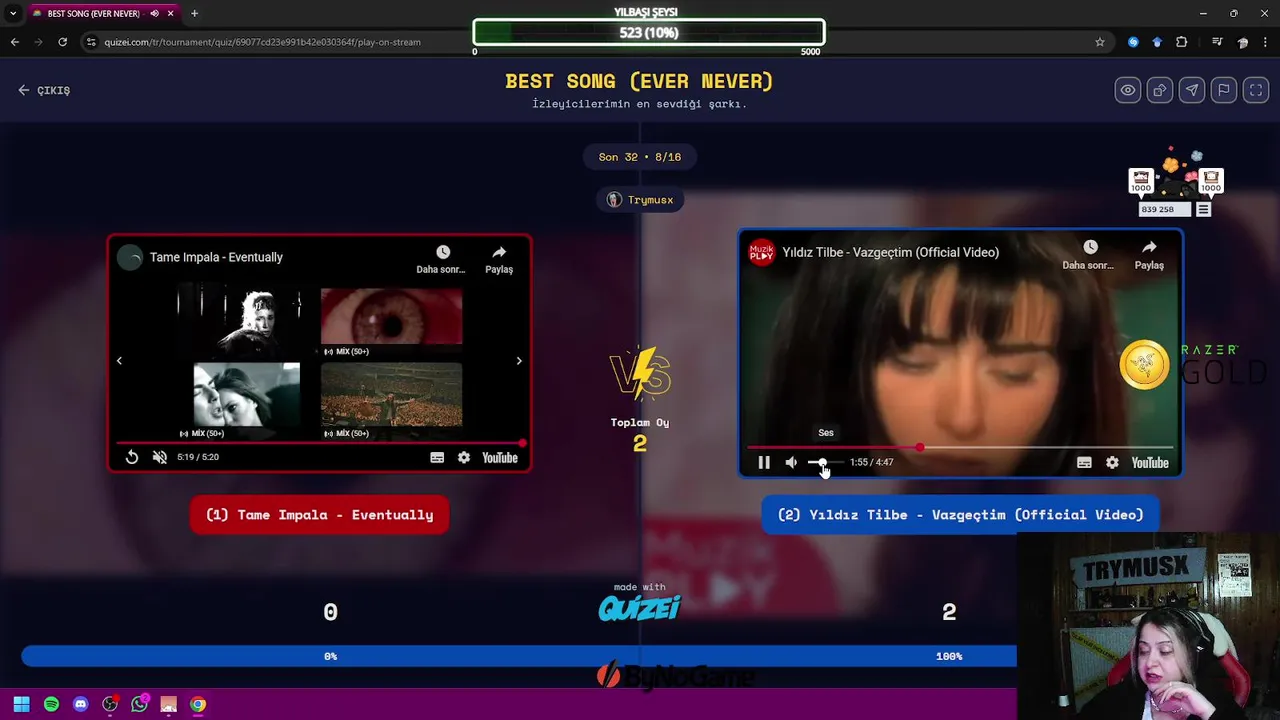Open a new browser tab
1280x720 pixels.
pyautogui.click(x=194, y=14)
